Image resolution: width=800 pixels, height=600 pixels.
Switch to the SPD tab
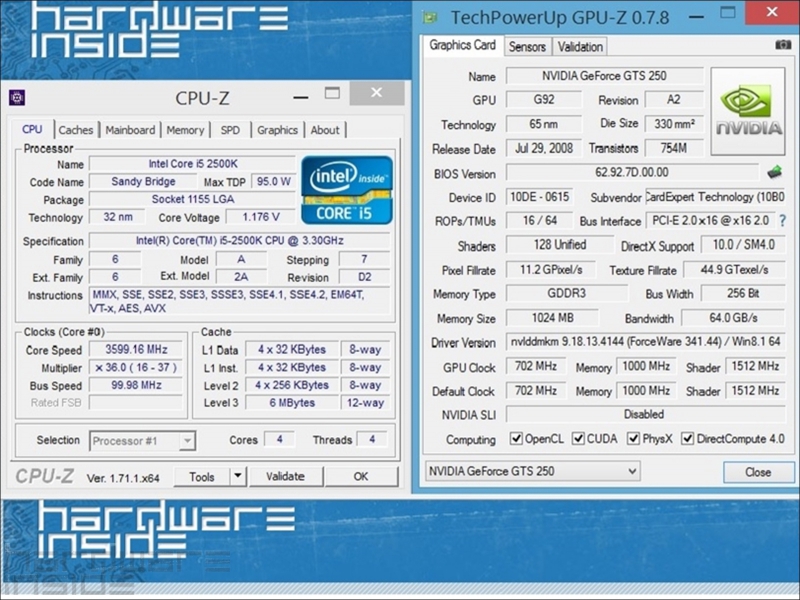pyautogui.click(x=230, y=130)
